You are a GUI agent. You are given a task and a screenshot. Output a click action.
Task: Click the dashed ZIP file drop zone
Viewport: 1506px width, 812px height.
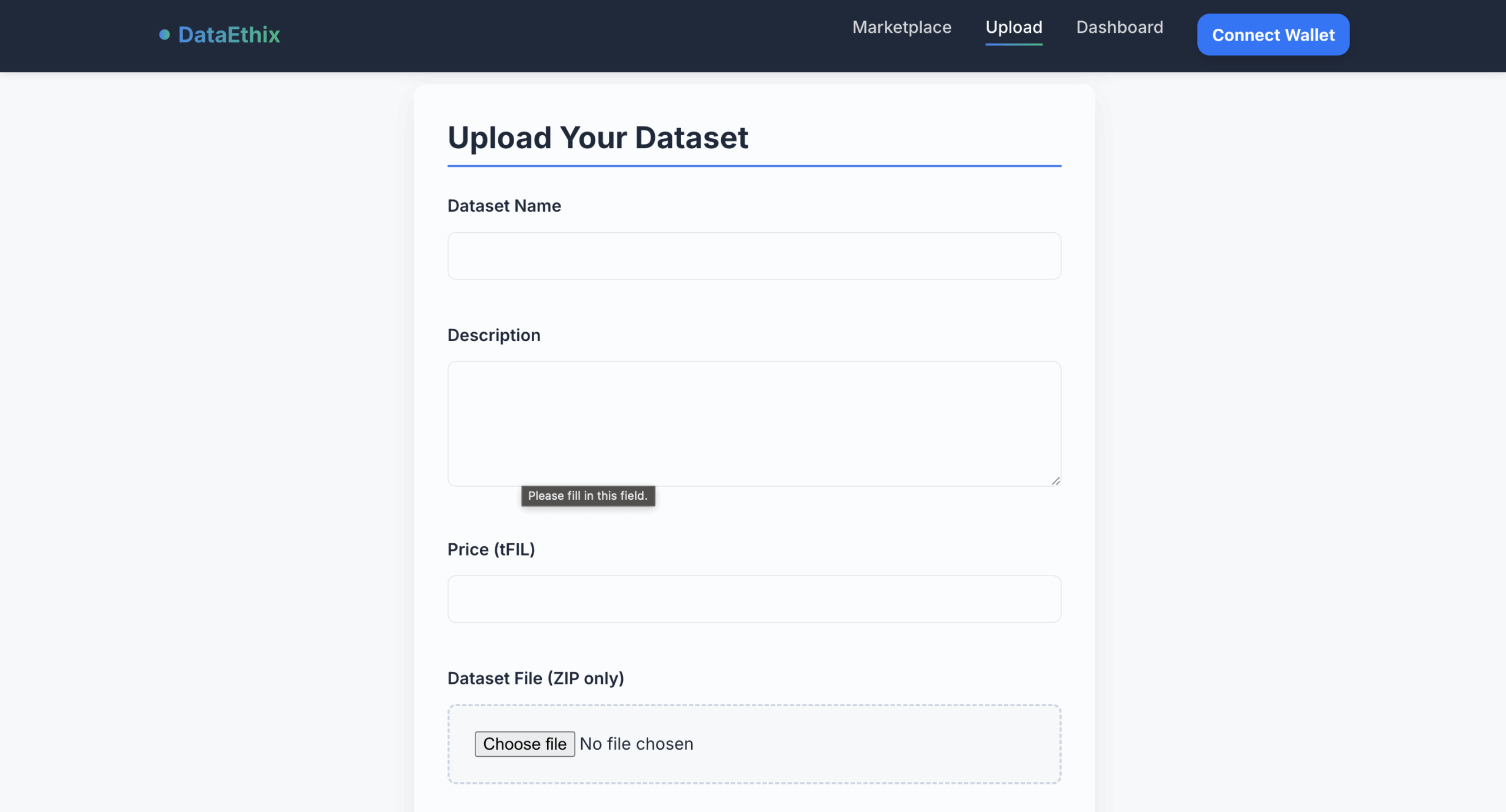point(882,744)
